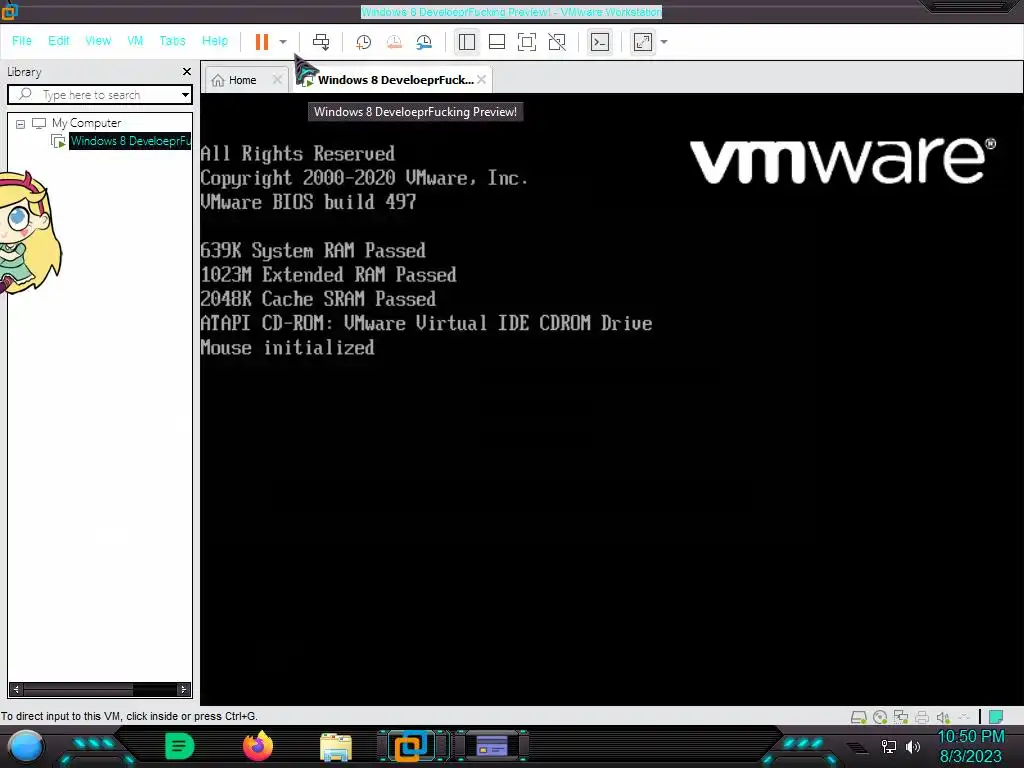The image size is (1024, 768).
Task: Switch to the Home tab
Action: pos(242,80)
